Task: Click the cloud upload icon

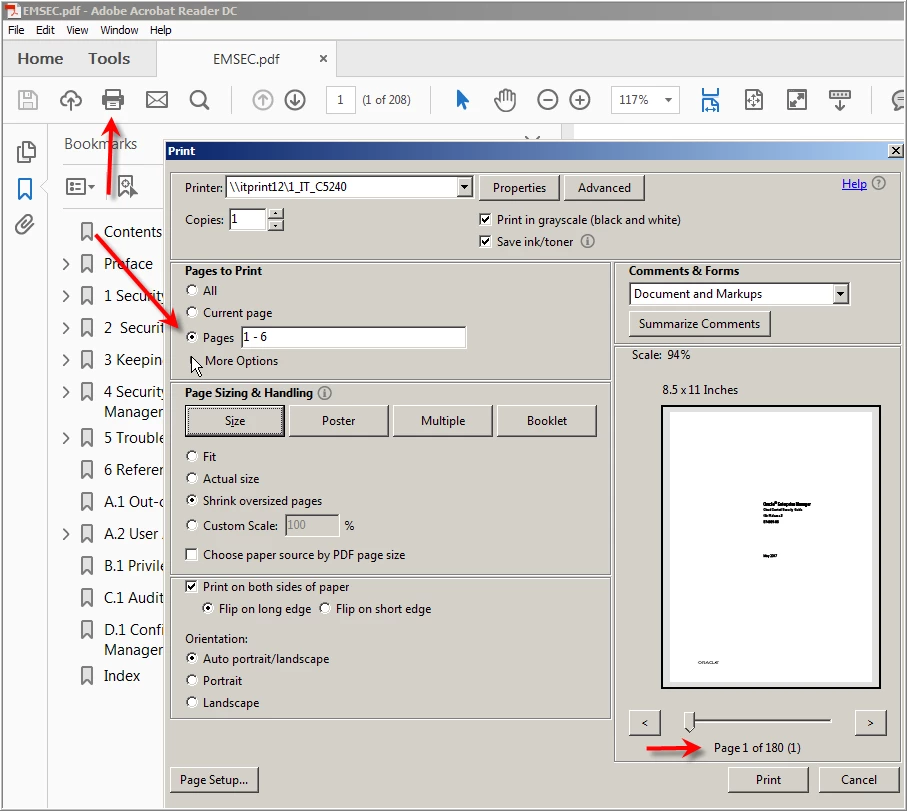Action: pos(71,100)
